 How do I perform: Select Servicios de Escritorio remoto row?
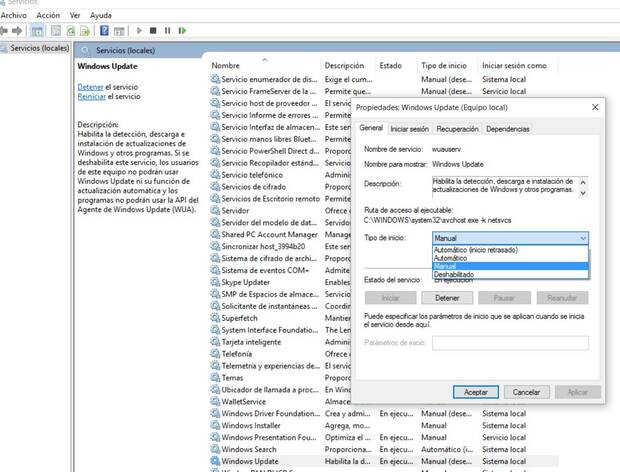tap(270, 199)
